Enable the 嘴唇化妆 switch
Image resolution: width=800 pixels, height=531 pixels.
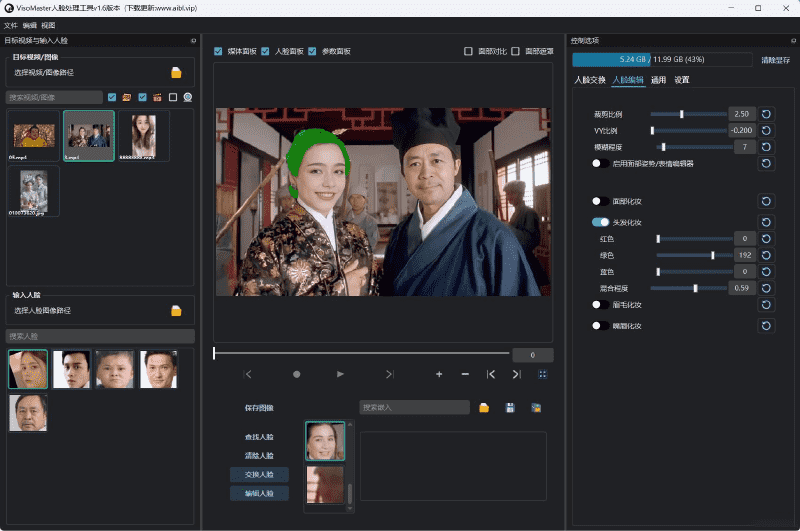pyautogui.click(x=601, y=325)
